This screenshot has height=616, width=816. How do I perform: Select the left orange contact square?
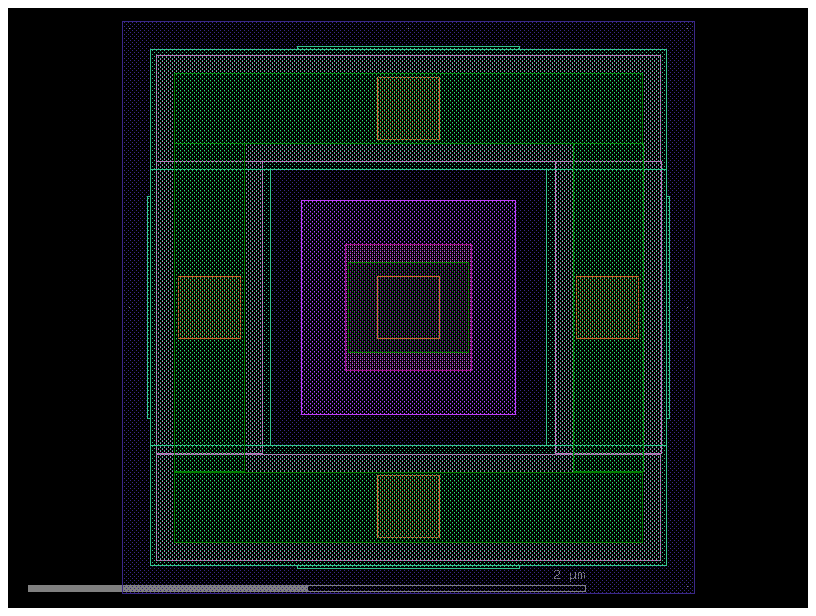(x=209, y=307)
